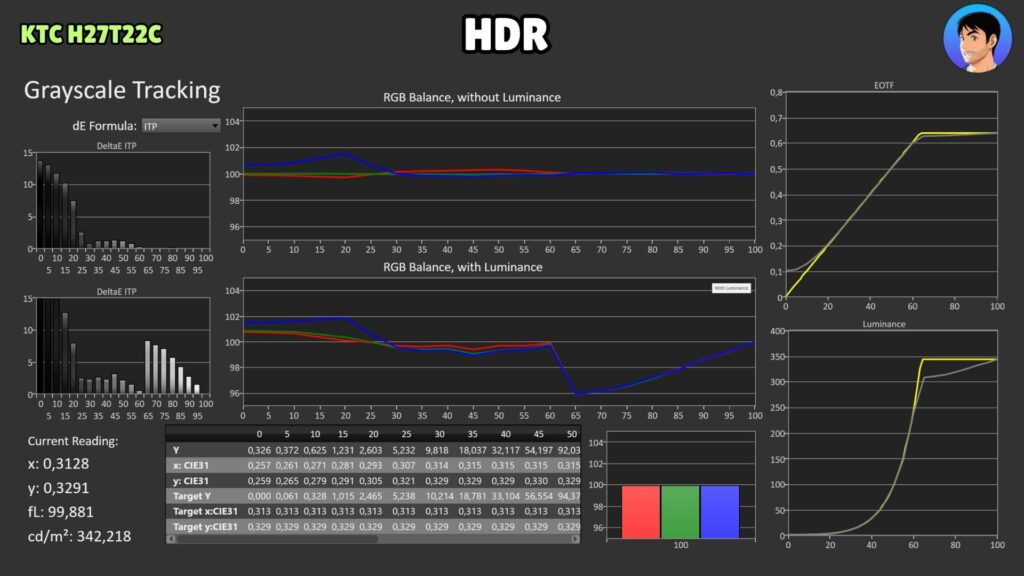
Task: Select the 'Target x:CIE31' row header
Action: click(205, 511)
